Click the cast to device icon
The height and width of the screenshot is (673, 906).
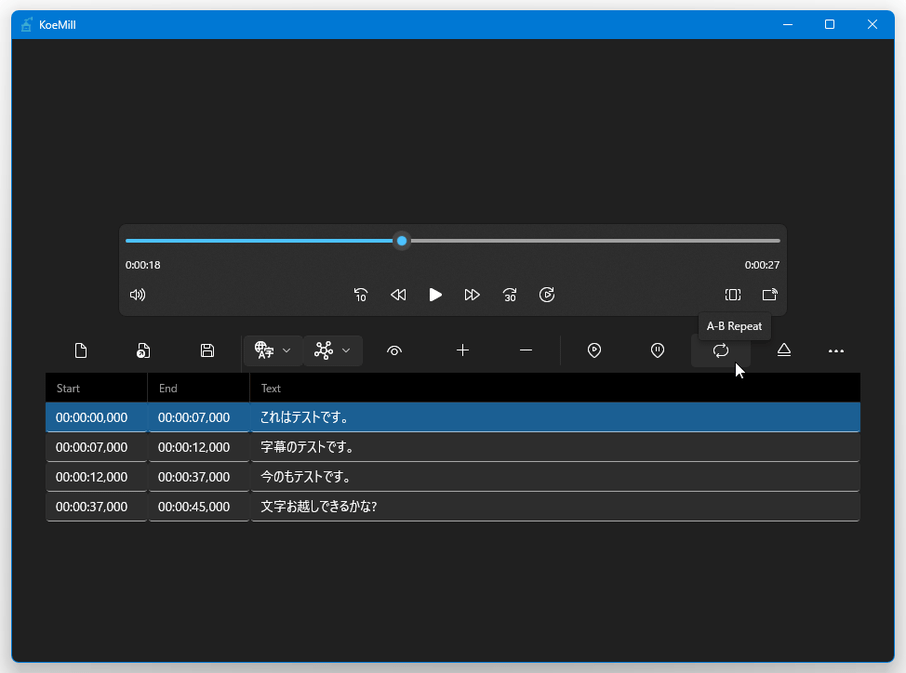click(769, 295)
